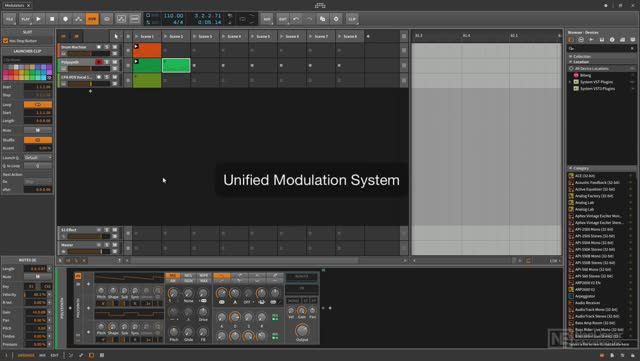Toggle the Polysynth device power button
640x361 pixels.
pyautogui.click(x=78, y=276)
